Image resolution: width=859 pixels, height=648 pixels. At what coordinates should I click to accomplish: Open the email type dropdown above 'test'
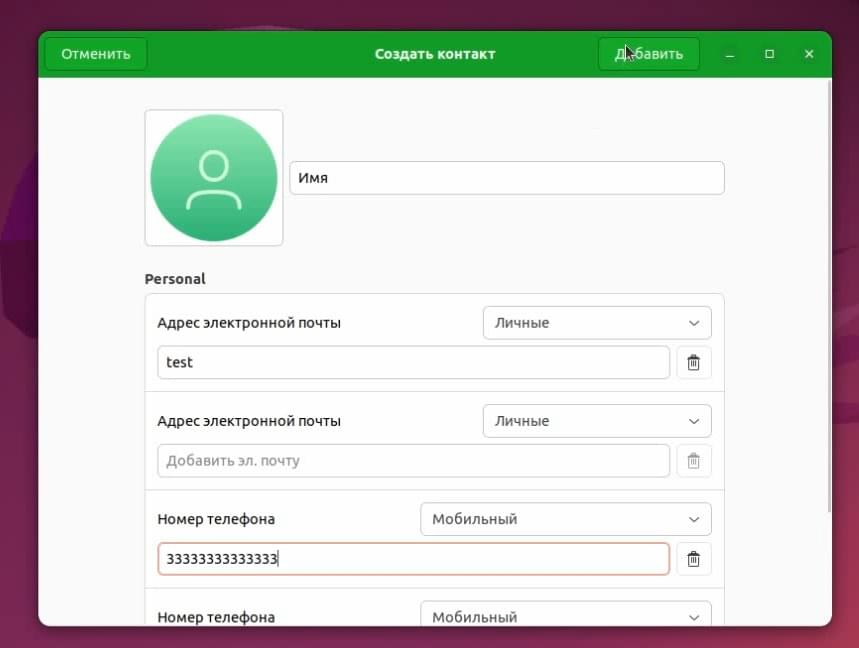pos(597,323)
